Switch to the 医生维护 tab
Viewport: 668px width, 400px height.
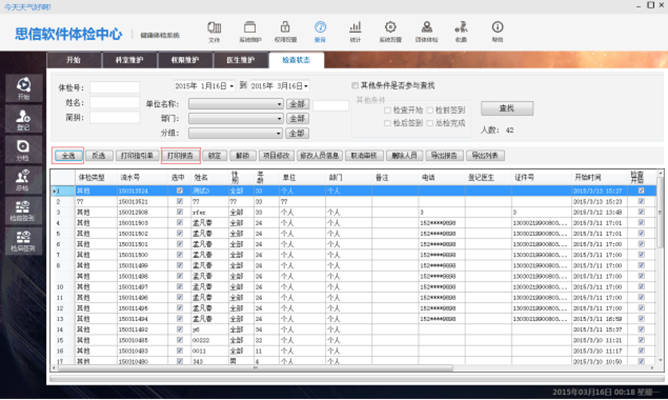(x=241, y=60)
